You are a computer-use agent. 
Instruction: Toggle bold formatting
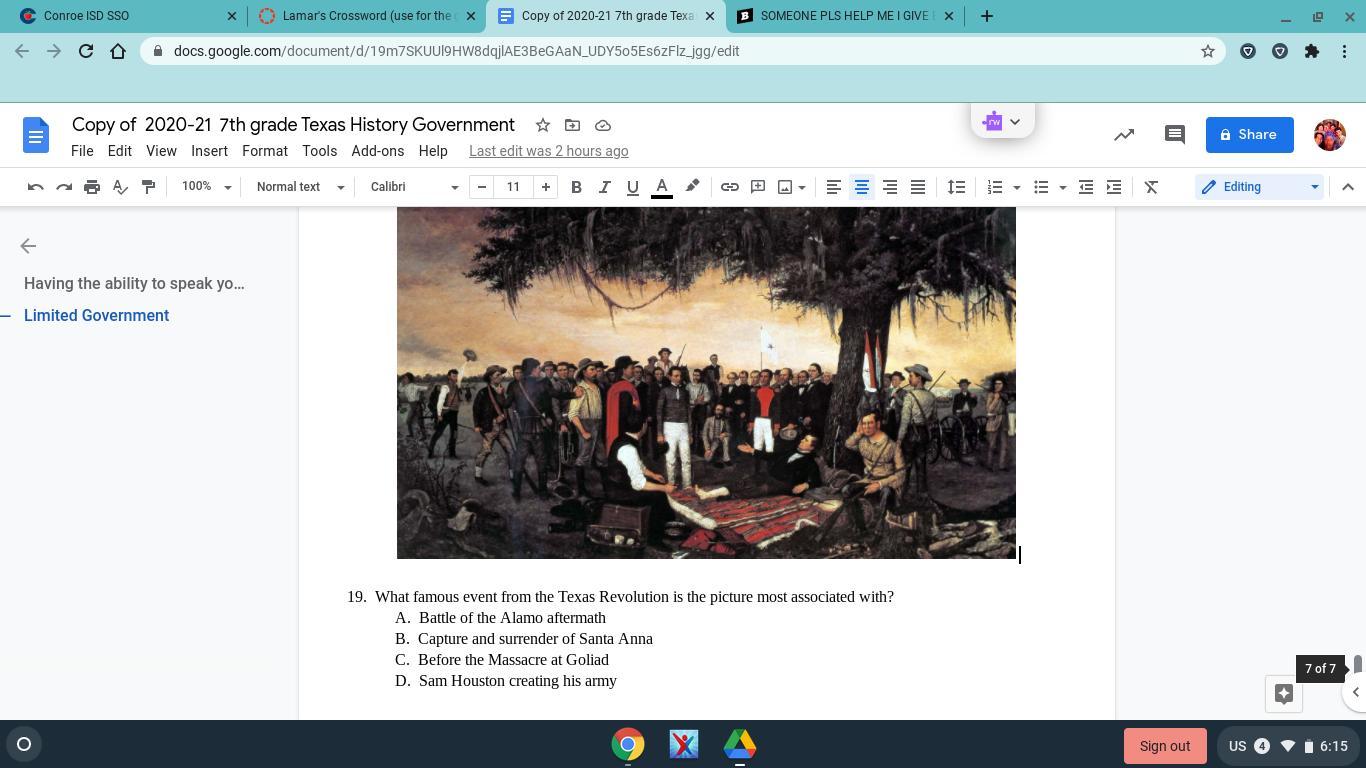click(x=576, y=187)
